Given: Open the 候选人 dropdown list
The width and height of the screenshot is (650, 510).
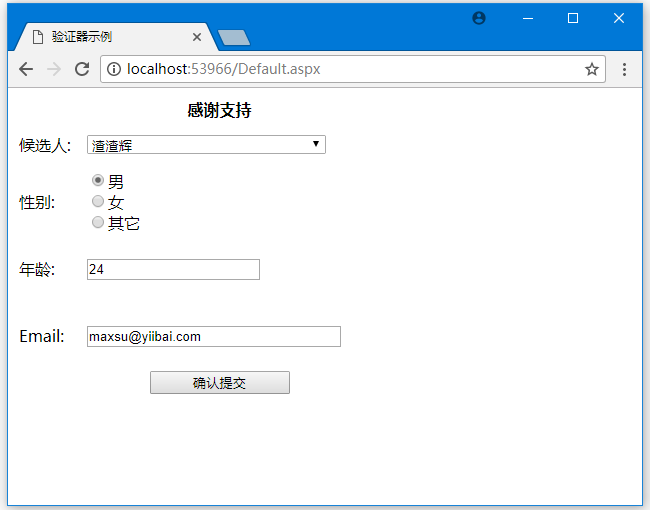Looking at the screenshot, I should 206,145.
